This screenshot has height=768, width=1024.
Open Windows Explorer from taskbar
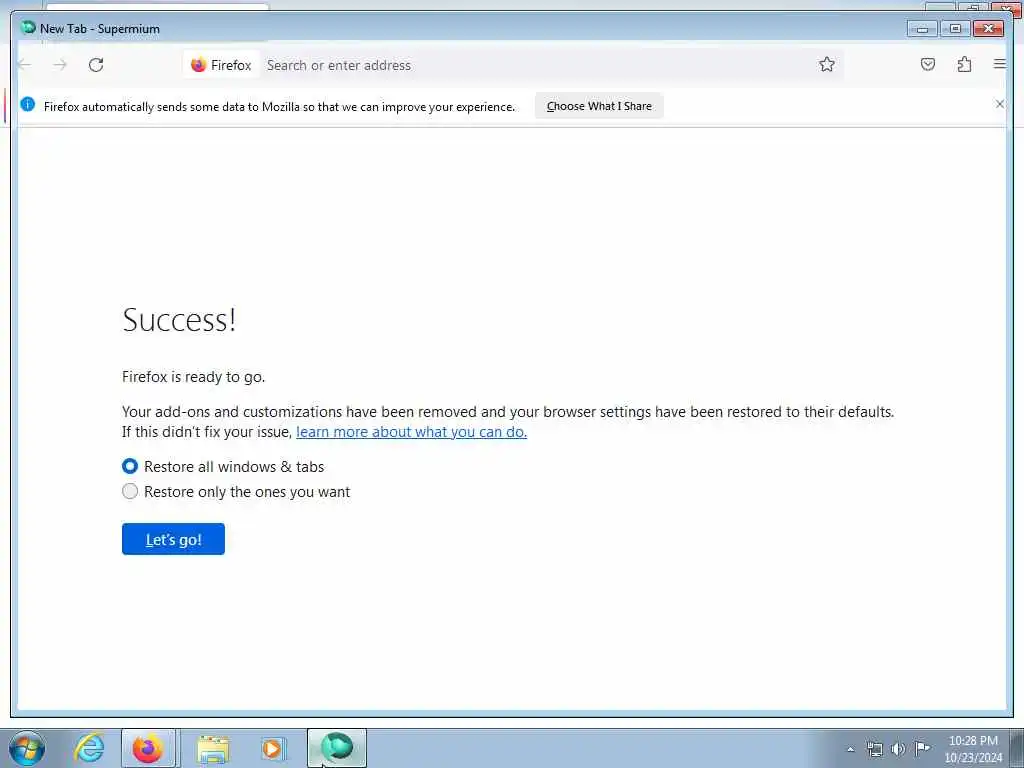[x=213, y=748]
